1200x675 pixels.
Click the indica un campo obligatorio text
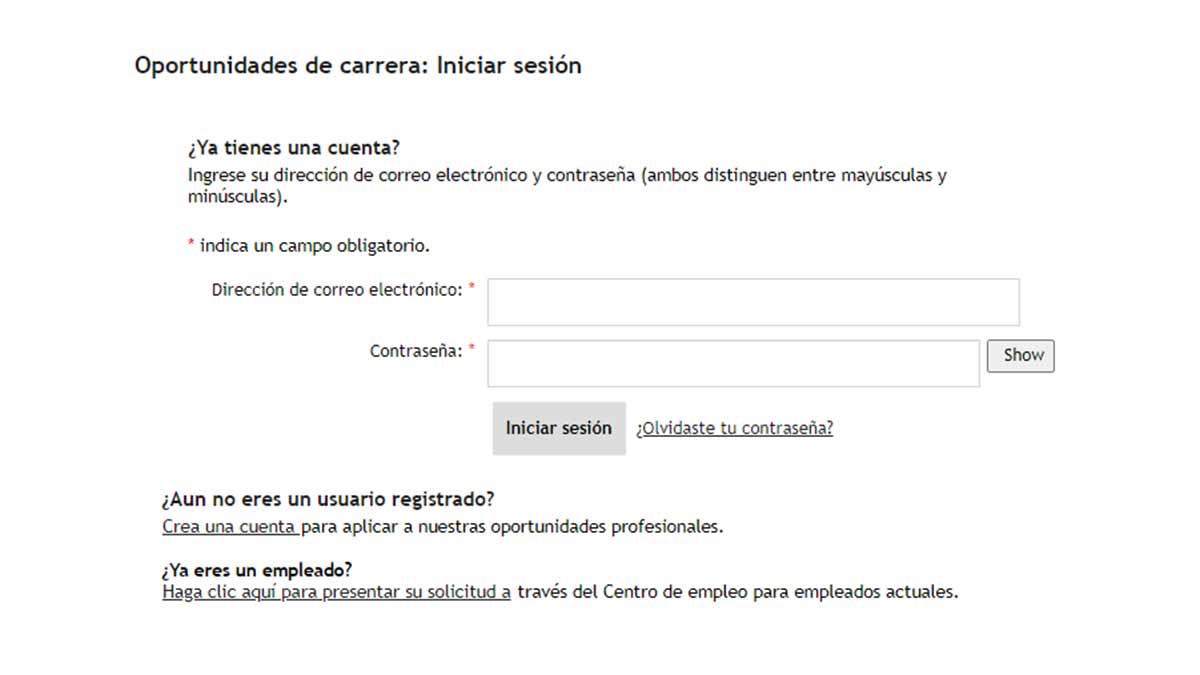(315, 245)
